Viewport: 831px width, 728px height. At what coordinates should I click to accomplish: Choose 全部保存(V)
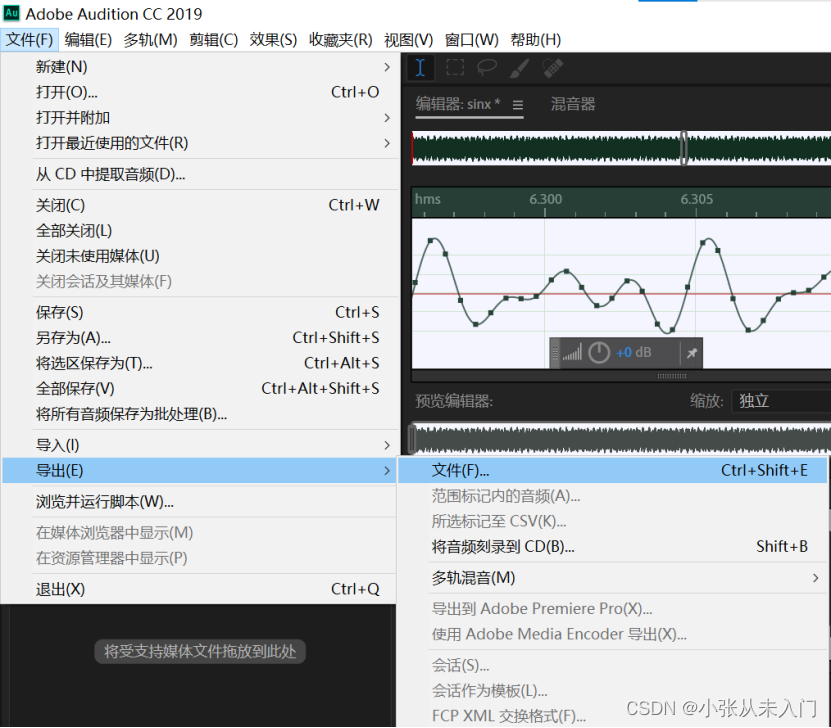pos(199,389)
